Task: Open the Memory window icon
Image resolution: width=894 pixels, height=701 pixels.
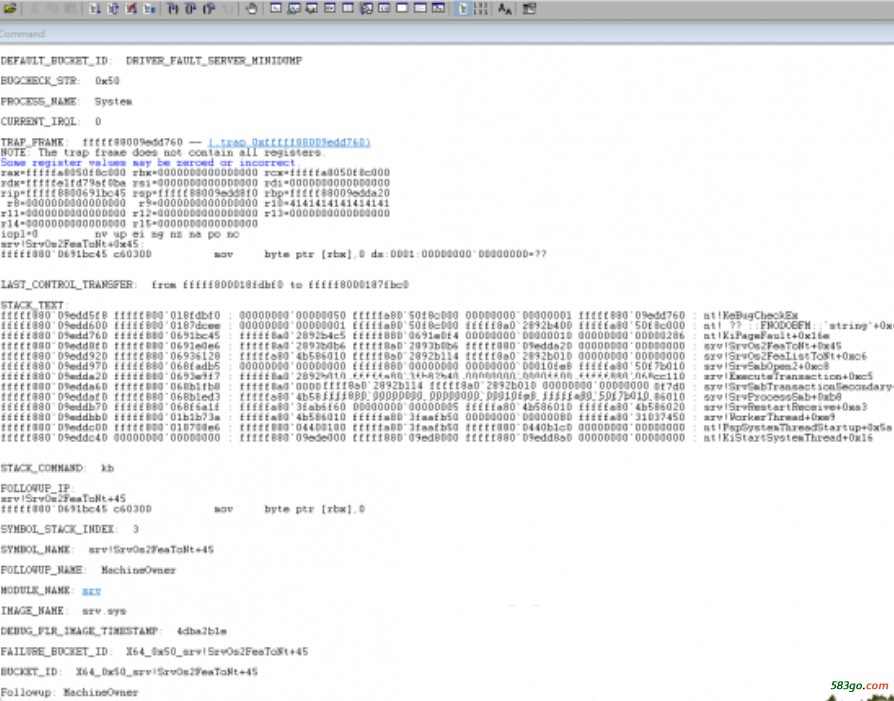Action: 349,9
